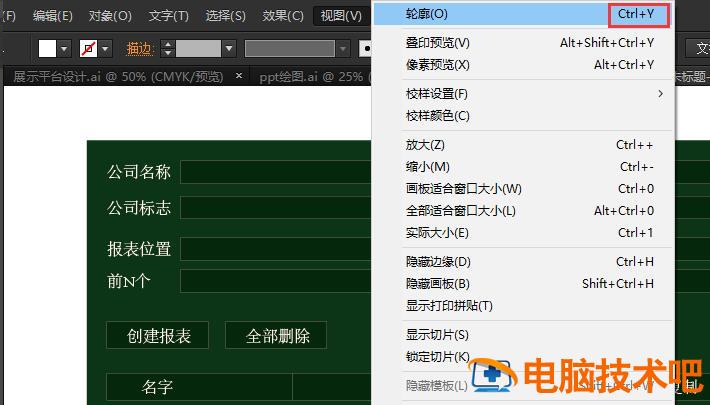710x405 pixels.
Task: Click the 描边 stroke panel link
Action: pyautogui.click(x=140, y=48)
